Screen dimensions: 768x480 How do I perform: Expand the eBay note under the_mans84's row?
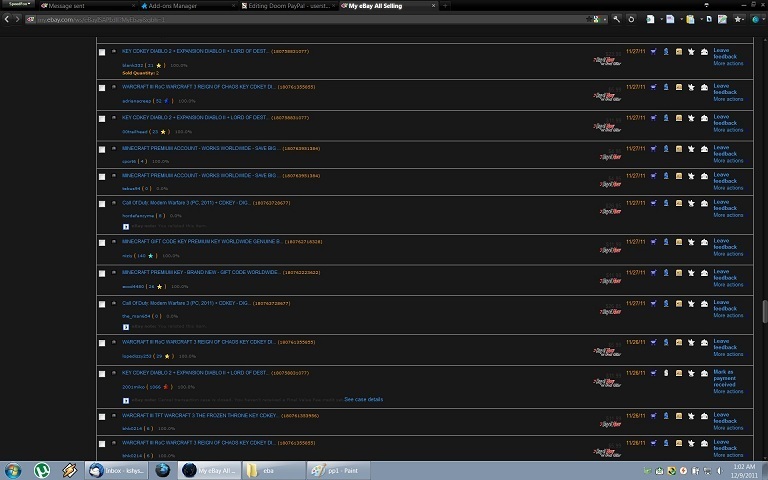coord(126,327)
